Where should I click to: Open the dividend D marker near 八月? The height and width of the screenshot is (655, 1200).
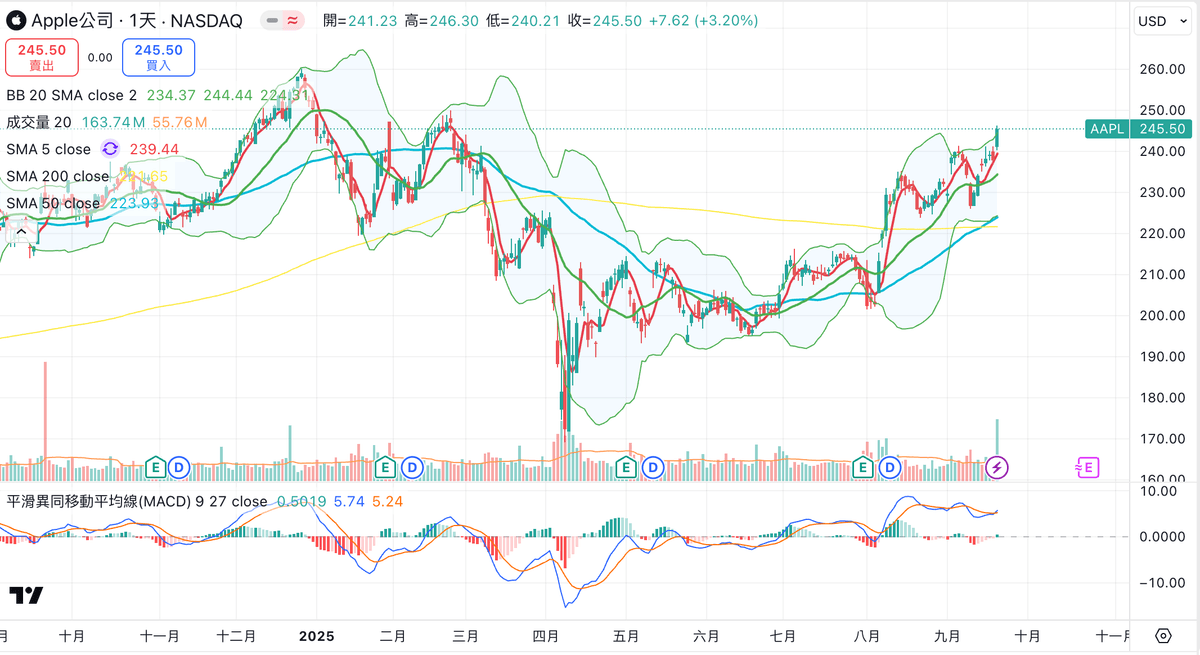[x=889, y=466]
